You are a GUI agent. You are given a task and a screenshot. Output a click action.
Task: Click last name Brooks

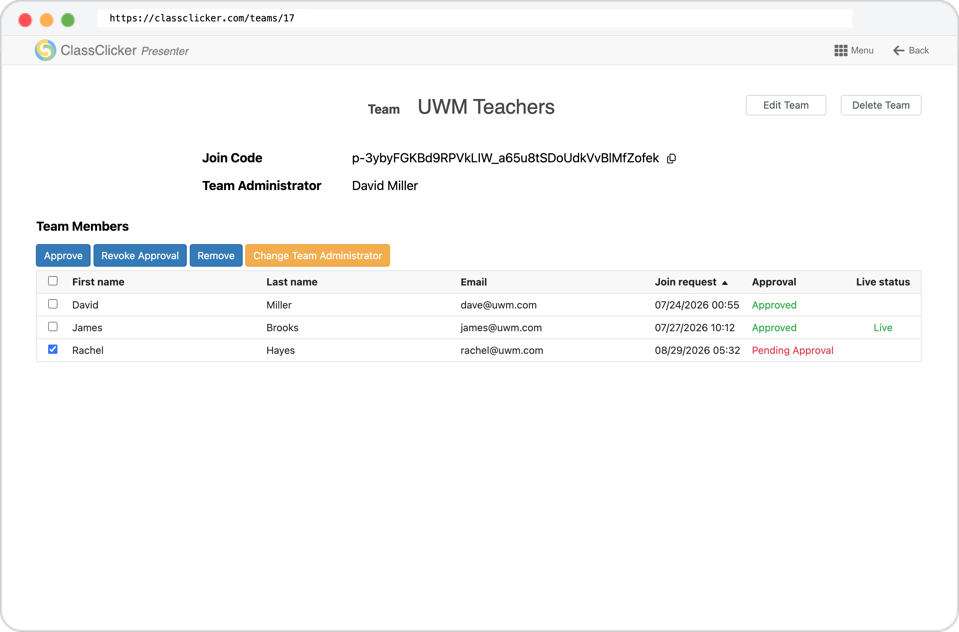click(x=282, y=327)
